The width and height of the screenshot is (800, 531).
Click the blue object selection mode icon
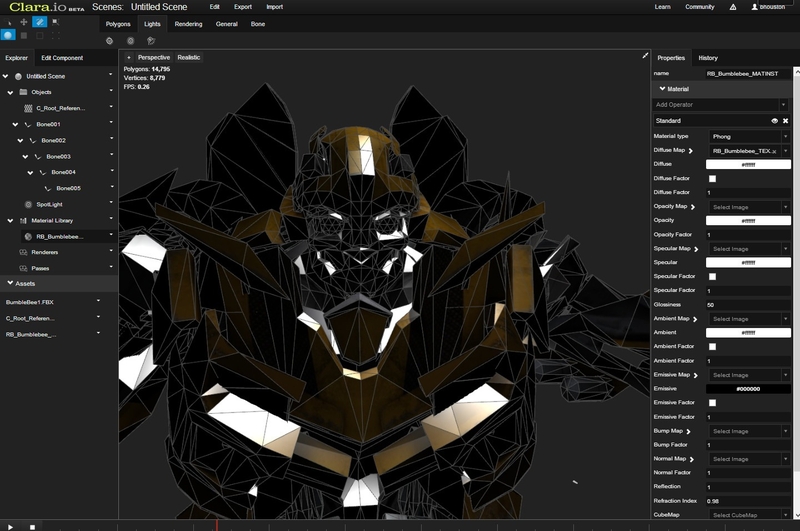(x=8, y=35)
